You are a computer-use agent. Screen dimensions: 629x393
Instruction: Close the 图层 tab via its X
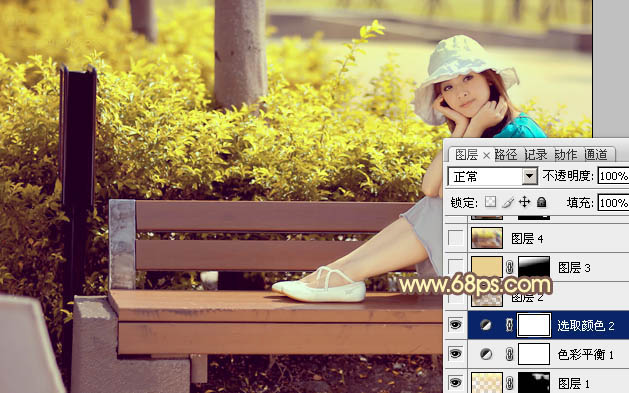tap(486, 155)
